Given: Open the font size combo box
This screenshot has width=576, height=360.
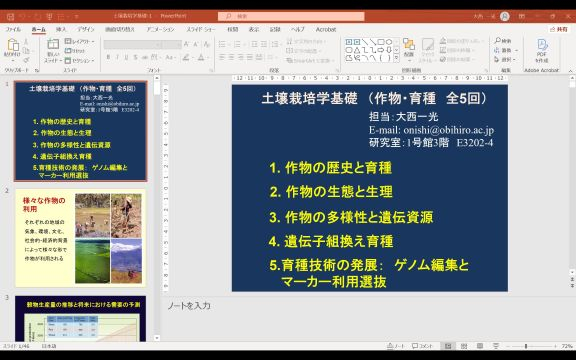Looking at the screenshot, I should click(x=172, y=44).
